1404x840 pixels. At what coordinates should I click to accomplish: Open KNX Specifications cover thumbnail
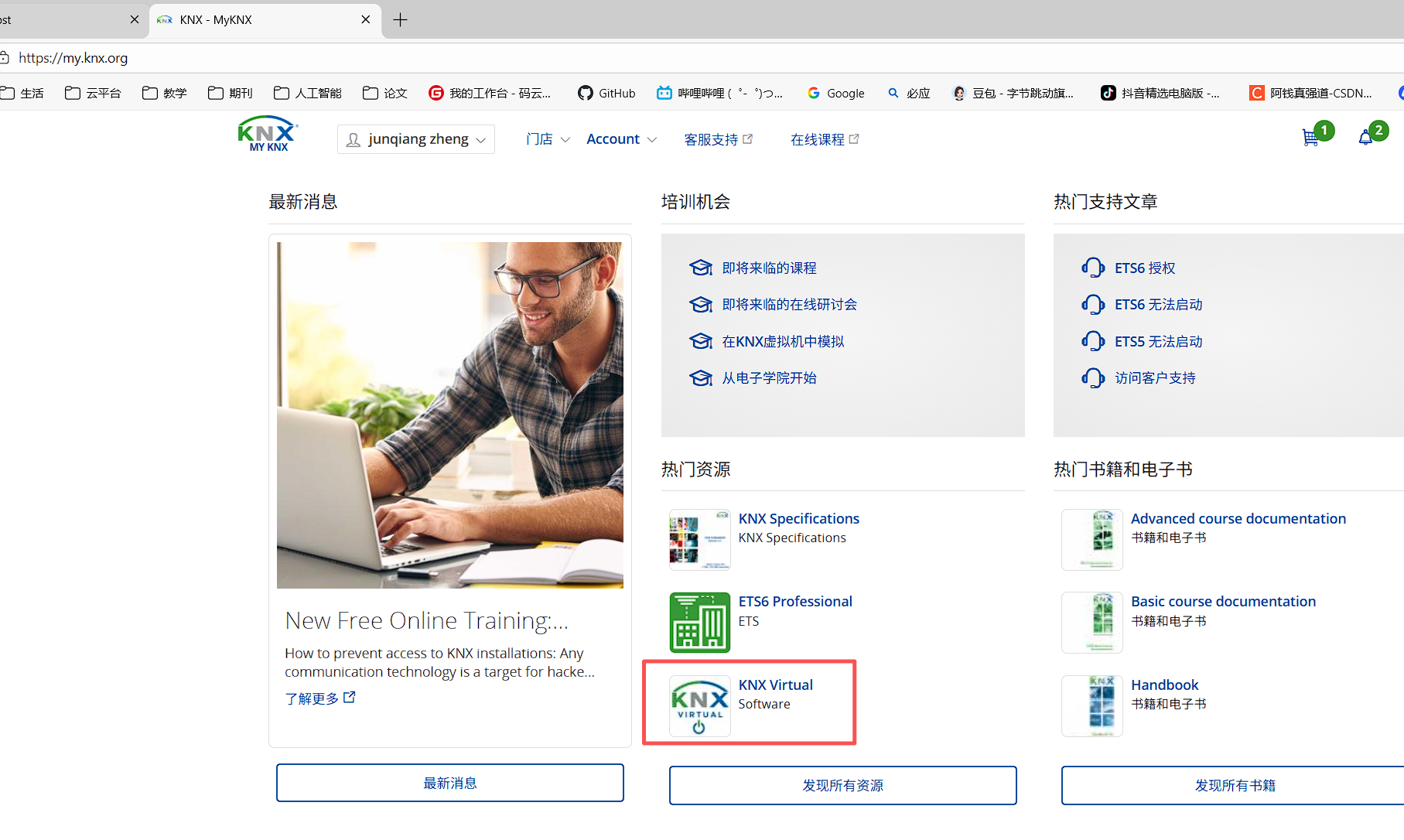coord(699,540)
